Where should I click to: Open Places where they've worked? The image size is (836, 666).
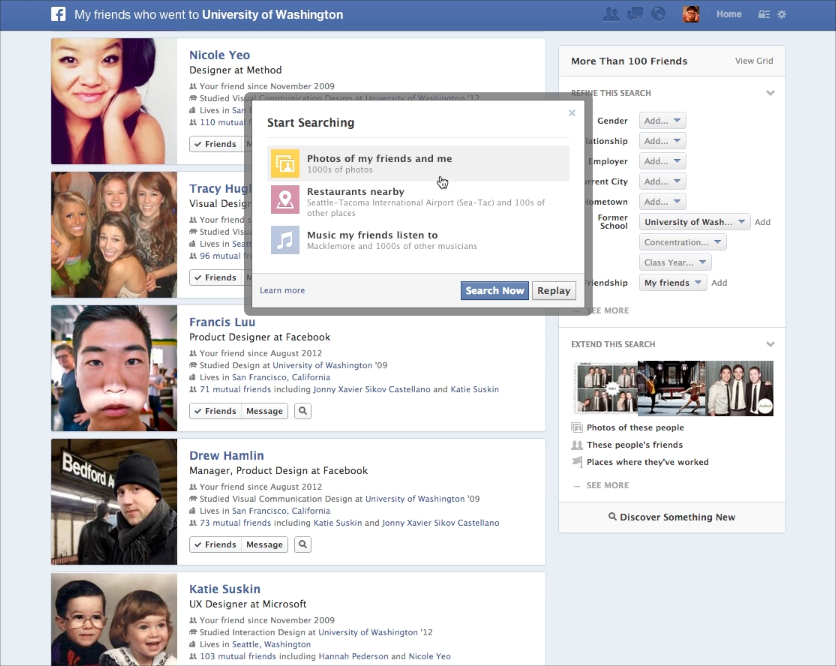[647, 462]
